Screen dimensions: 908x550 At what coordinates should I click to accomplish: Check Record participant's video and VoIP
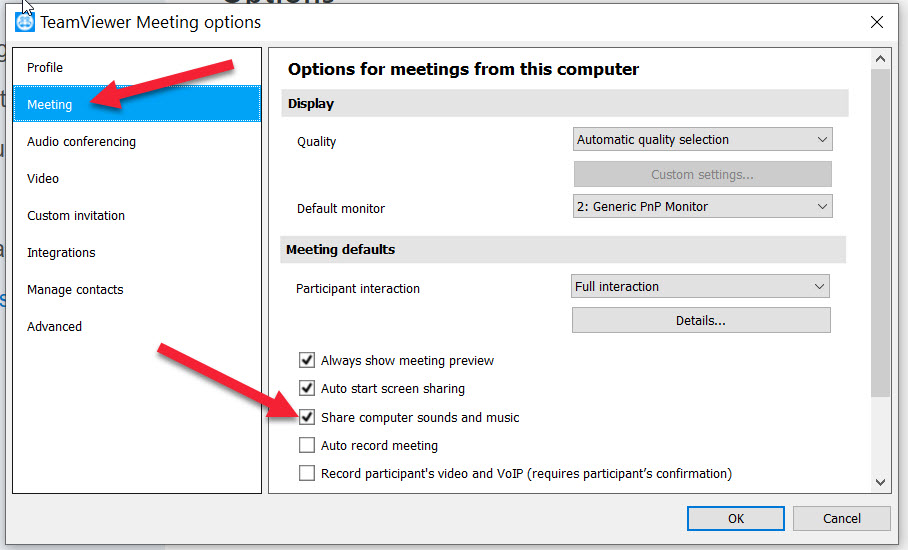[x=307, y=473]
